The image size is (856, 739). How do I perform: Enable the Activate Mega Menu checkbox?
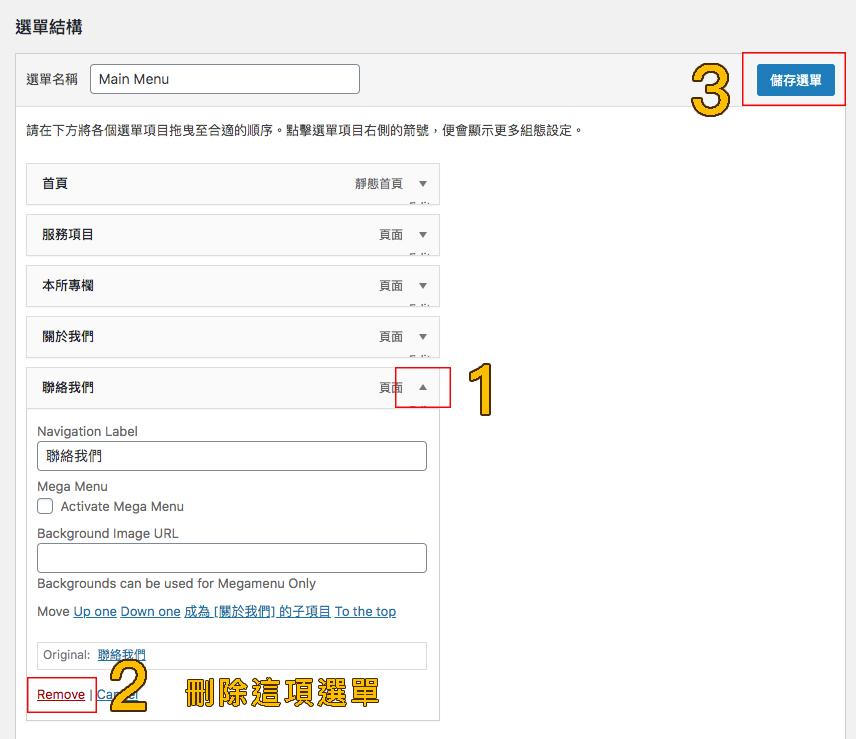click(x=45, y=507)
